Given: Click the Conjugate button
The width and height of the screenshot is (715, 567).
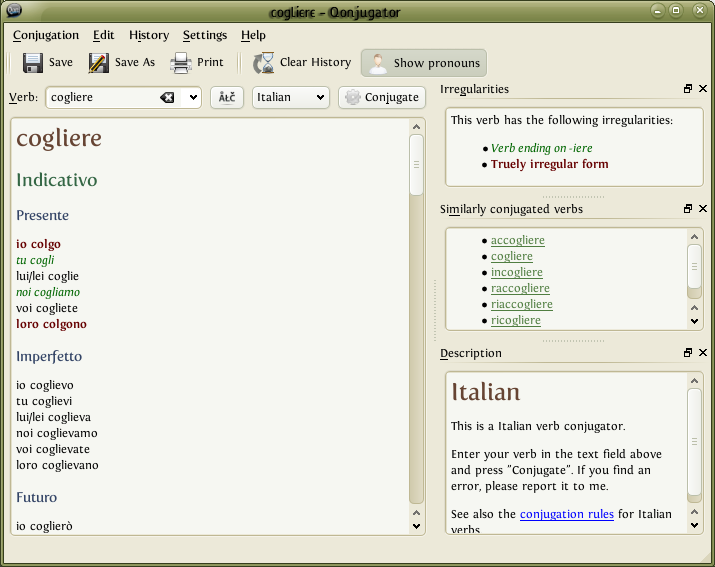Looking at the screenshot, I should pos(382,97).
